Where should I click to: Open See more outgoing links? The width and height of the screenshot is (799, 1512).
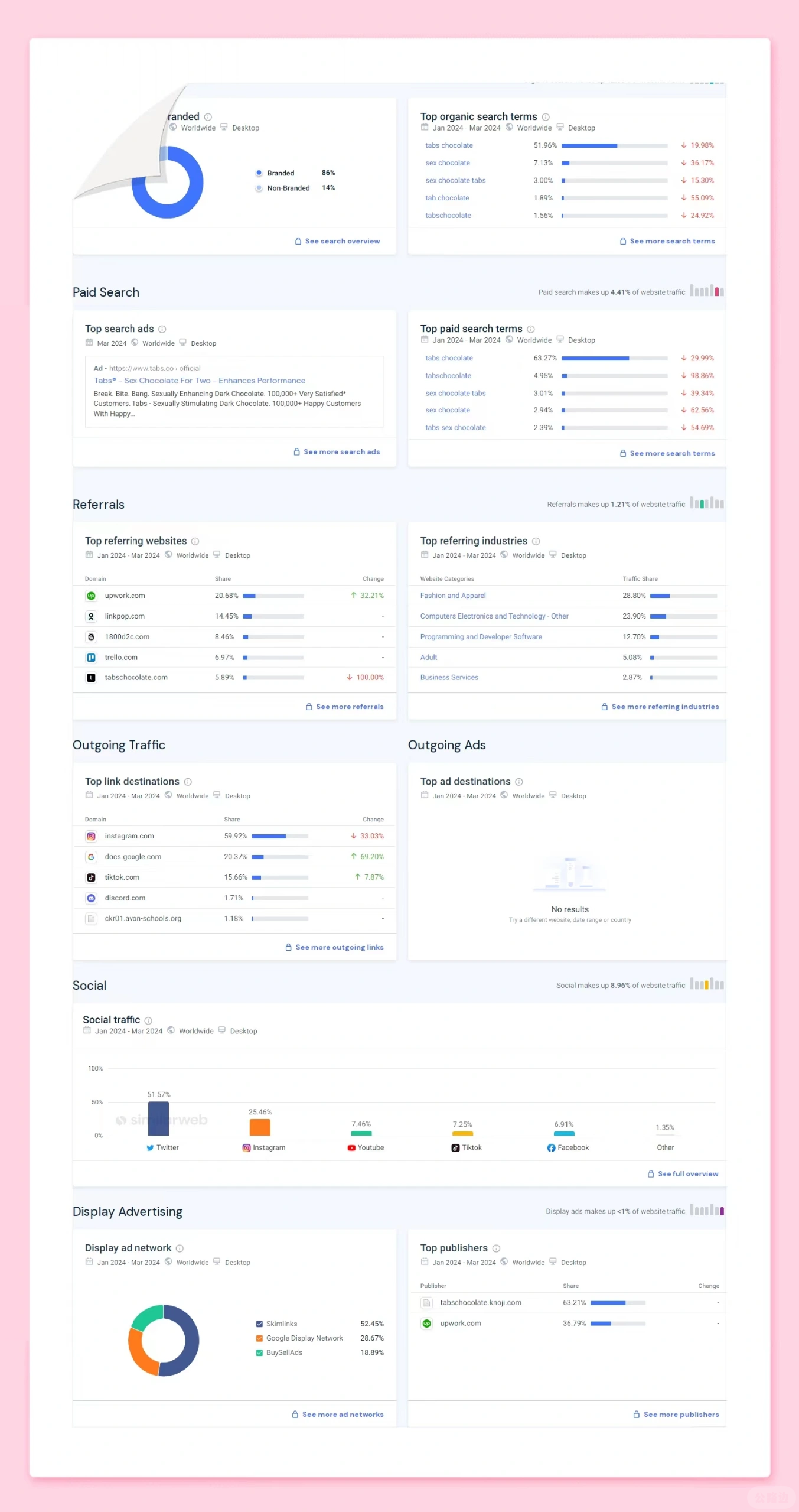point(334,947)
